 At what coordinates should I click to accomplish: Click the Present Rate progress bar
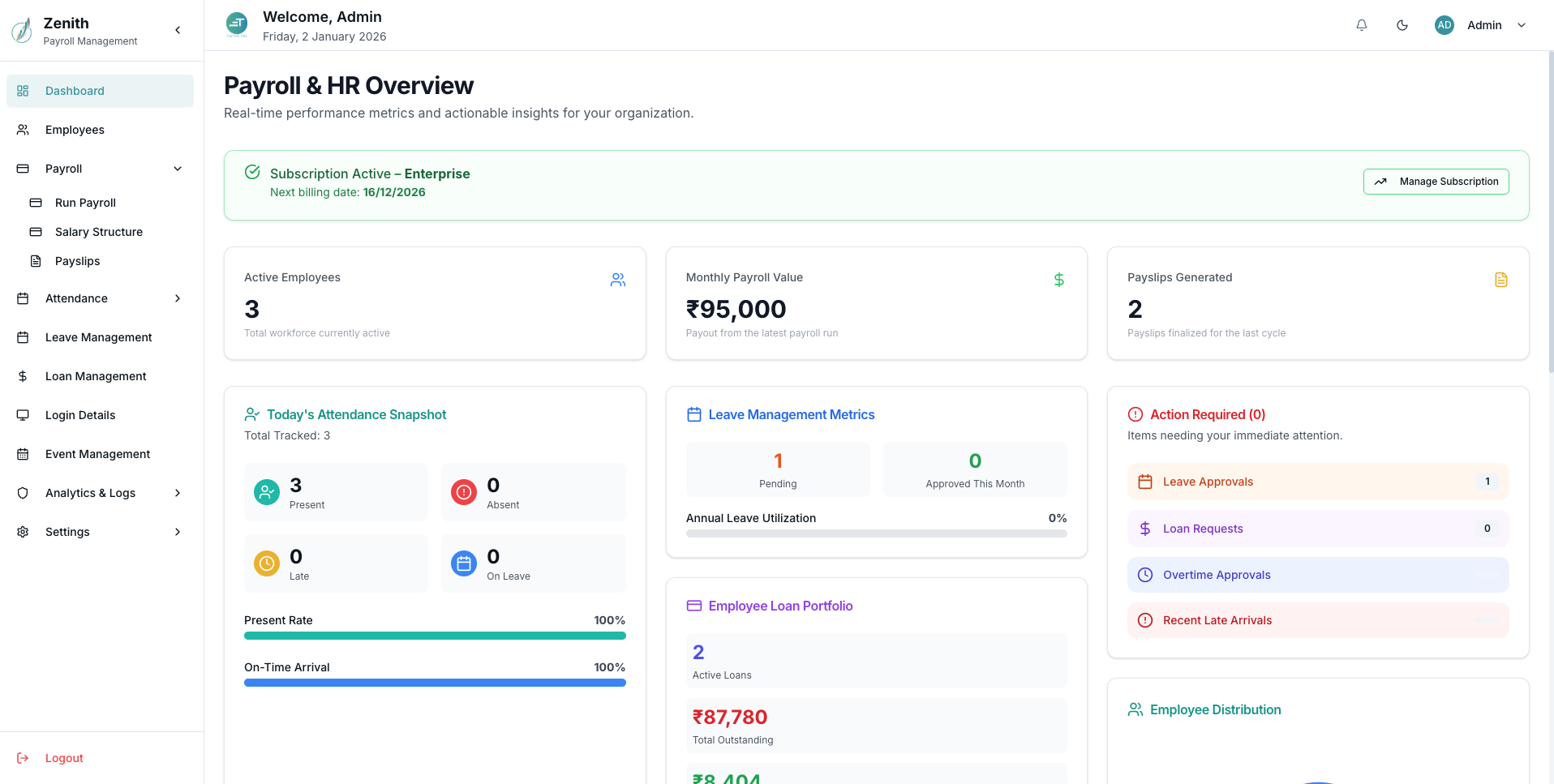click(x=435, y=636)
